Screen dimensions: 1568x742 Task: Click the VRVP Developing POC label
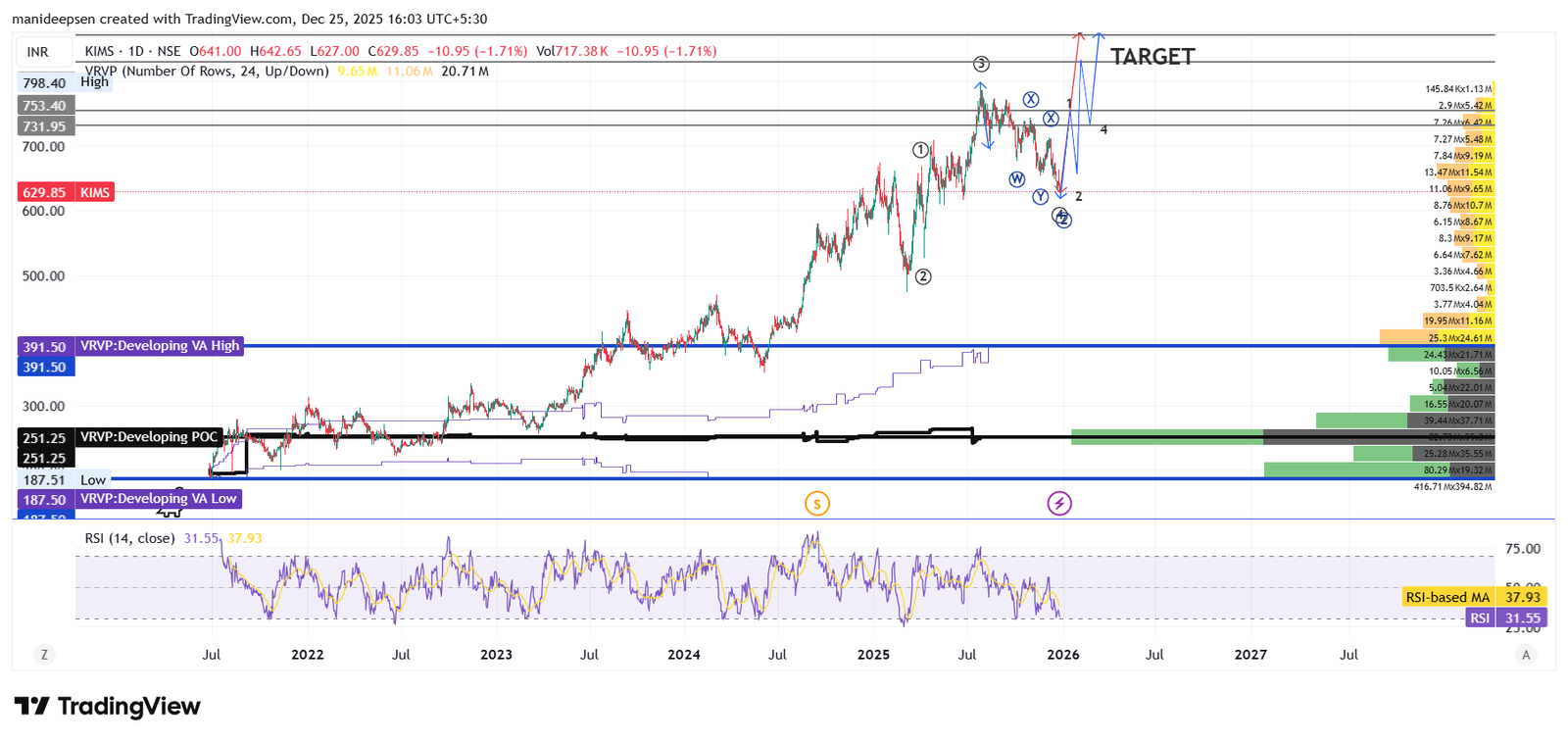[x=149, y=437]
